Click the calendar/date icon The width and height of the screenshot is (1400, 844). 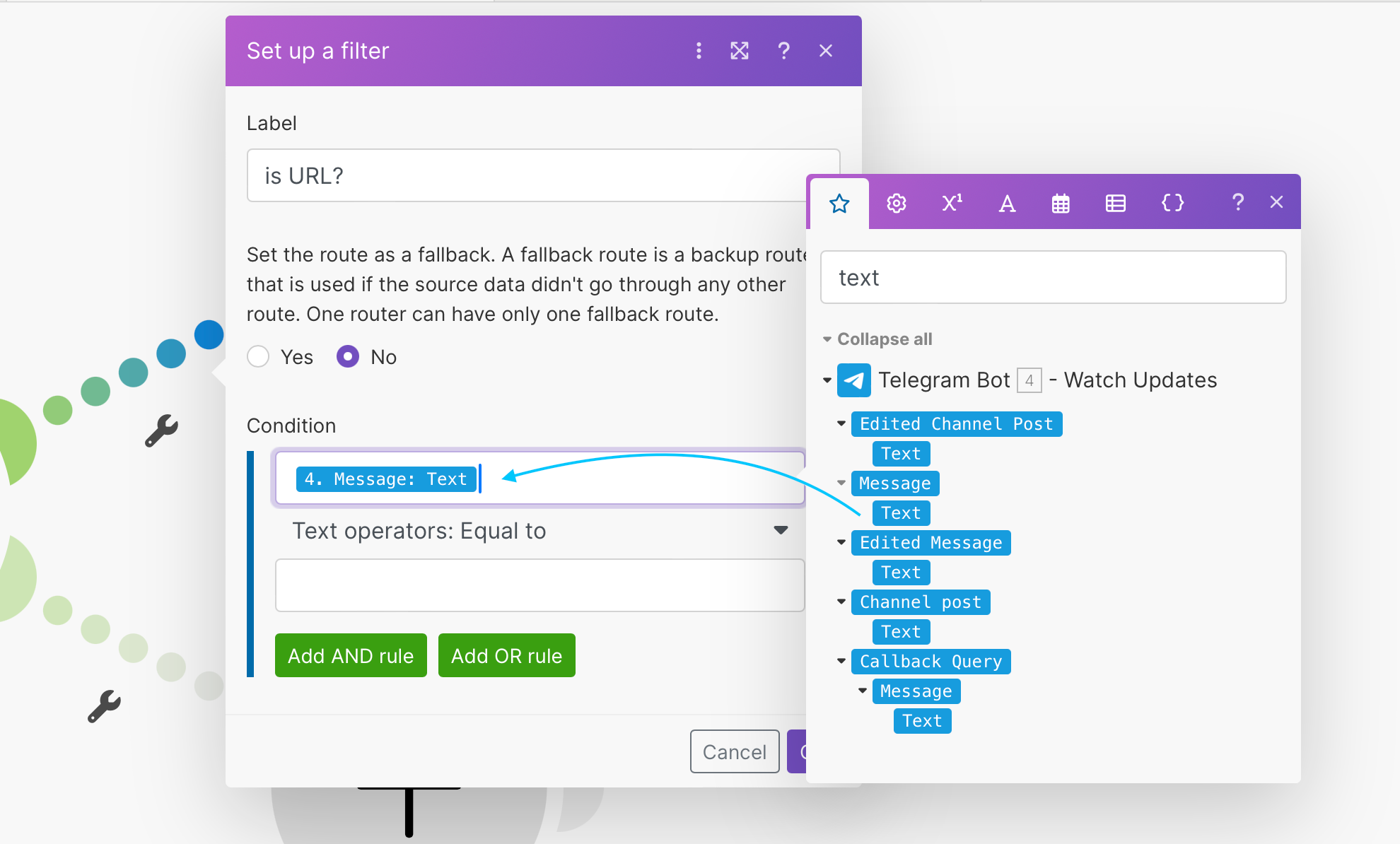click(x=1059, y=204)
